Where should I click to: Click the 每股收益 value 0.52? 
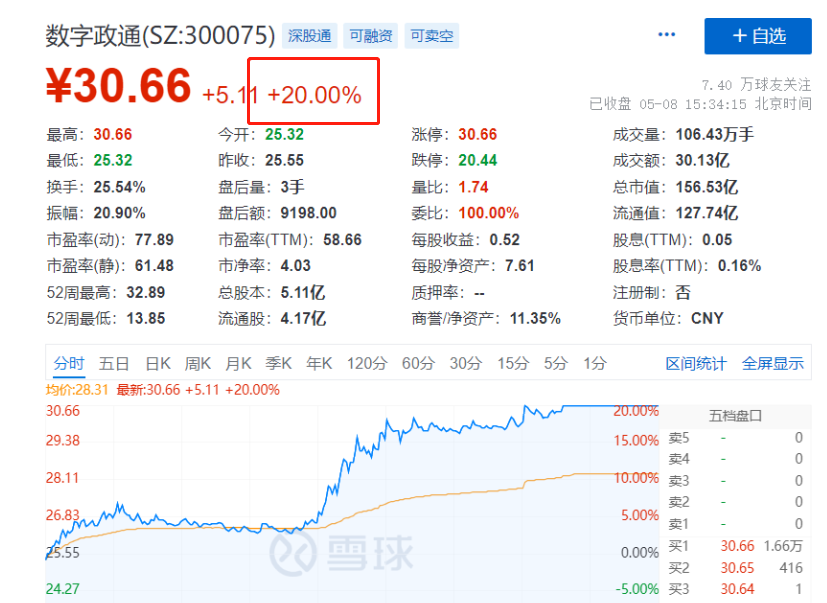pyautogui.click(x=504, y=240)
